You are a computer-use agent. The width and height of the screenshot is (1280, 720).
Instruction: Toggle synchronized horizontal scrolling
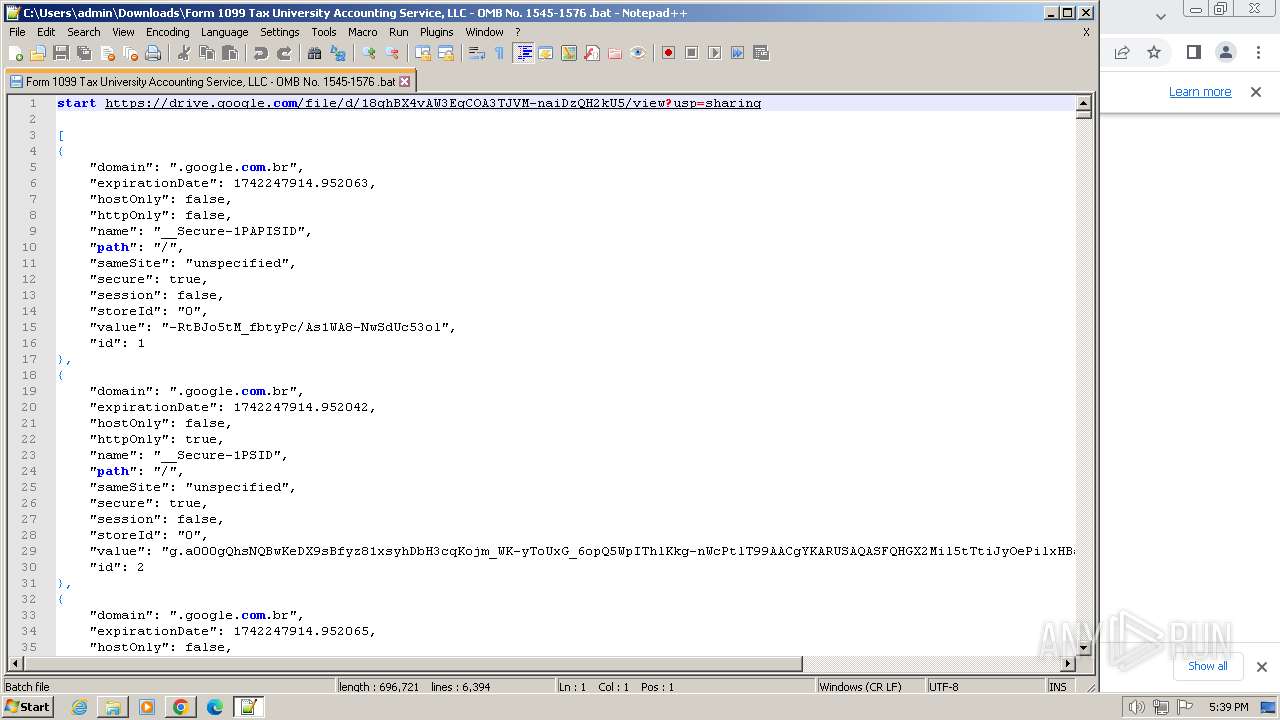pos(446,53)
